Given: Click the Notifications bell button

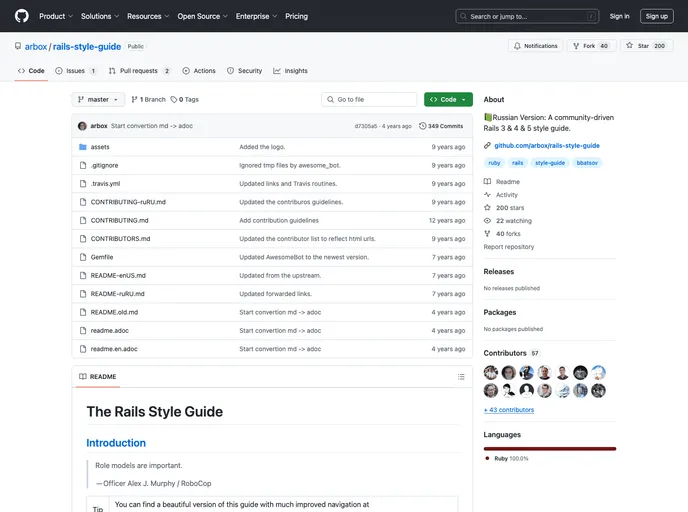Looking at the screenshot, I should [x=535, y=46].
